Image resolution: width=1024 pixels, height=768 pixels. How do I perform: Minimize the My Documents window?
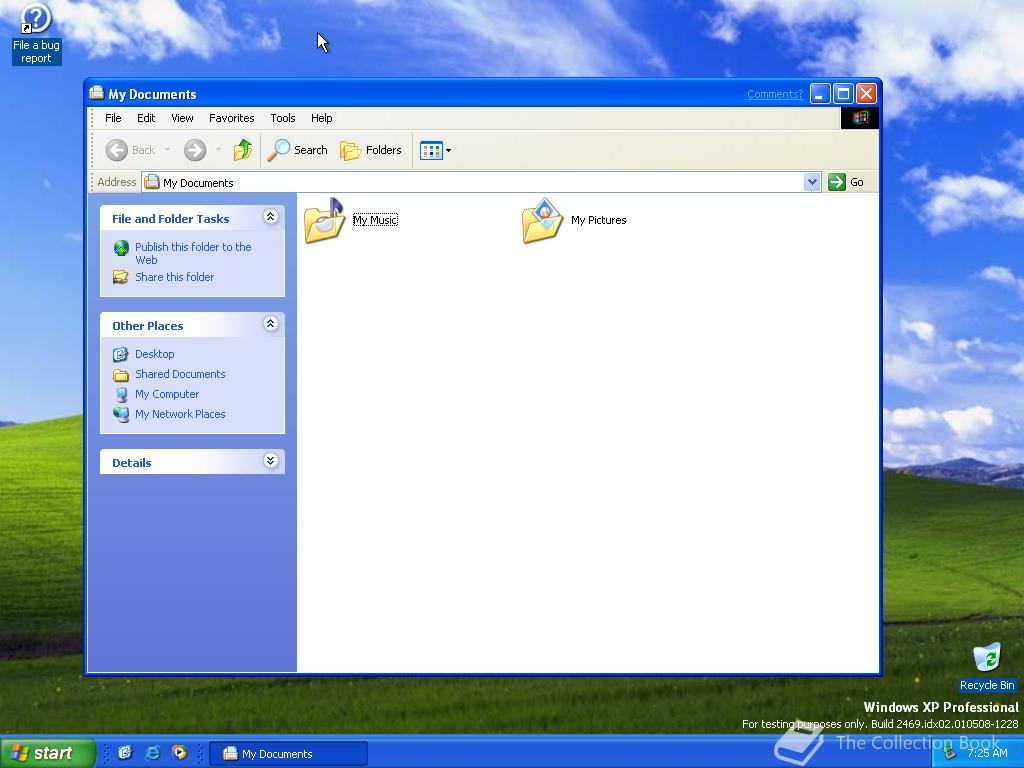tap(820, 94)
